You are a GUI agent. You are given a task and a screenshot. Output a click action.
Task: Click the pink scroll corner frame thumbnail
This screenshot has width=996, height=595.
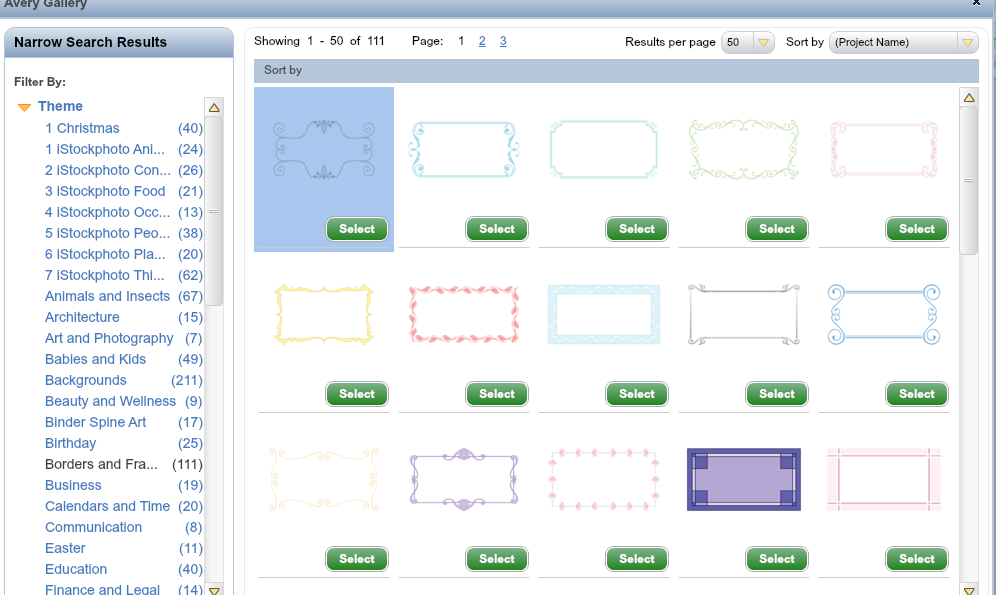tap(884, 149)
